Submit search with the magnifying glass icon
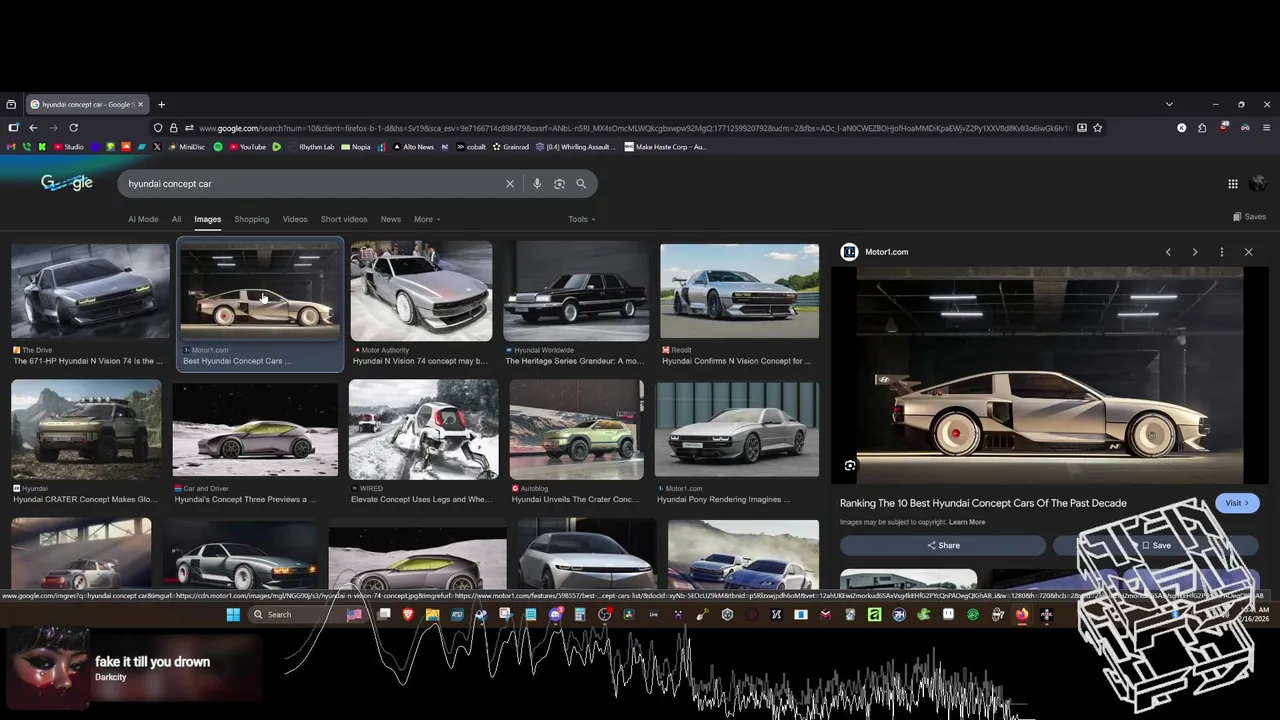This screenshot has height=720, width=1280. tap(581, 184)
